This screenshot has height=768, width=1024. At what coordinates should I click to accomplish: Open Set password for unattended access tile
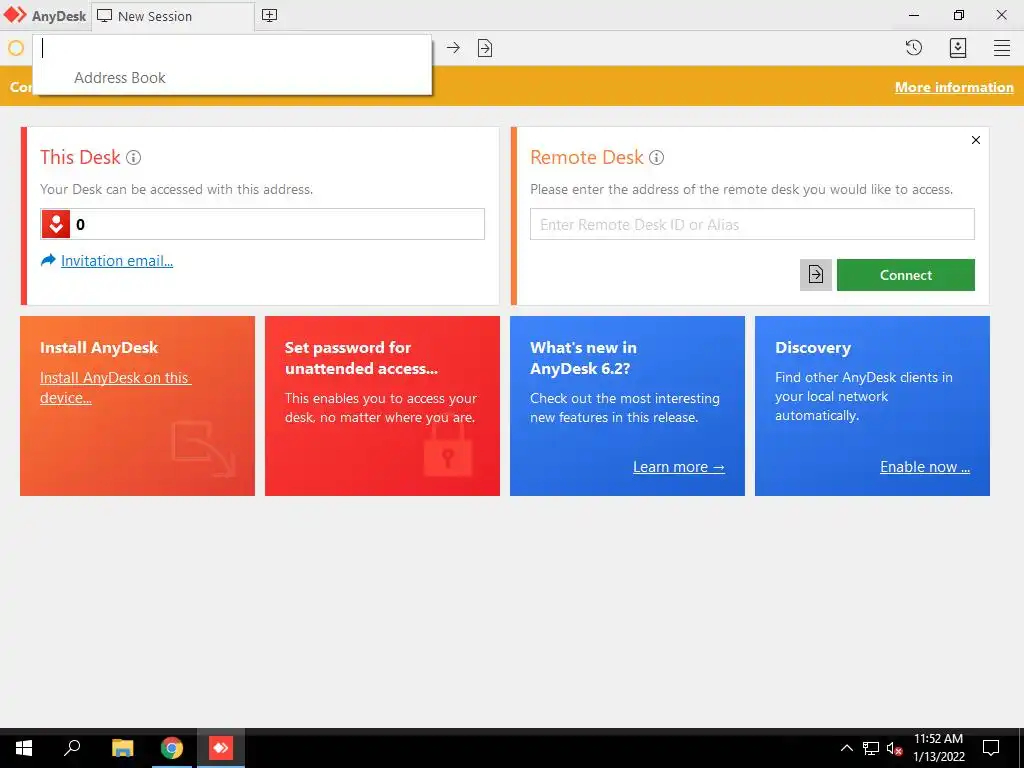382,406
